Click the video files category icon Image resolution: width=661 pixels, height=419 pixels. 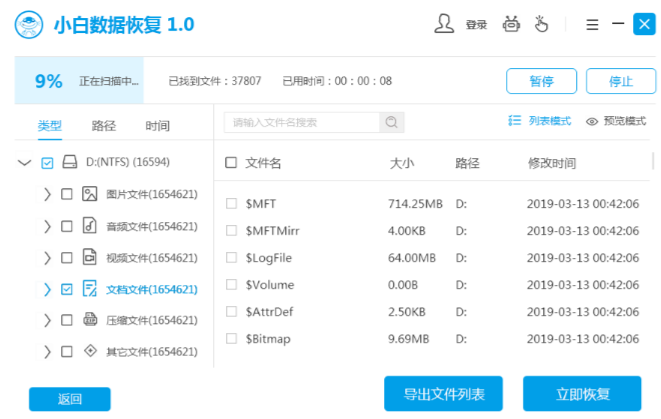pyautogui.click(x=89, y=257)
